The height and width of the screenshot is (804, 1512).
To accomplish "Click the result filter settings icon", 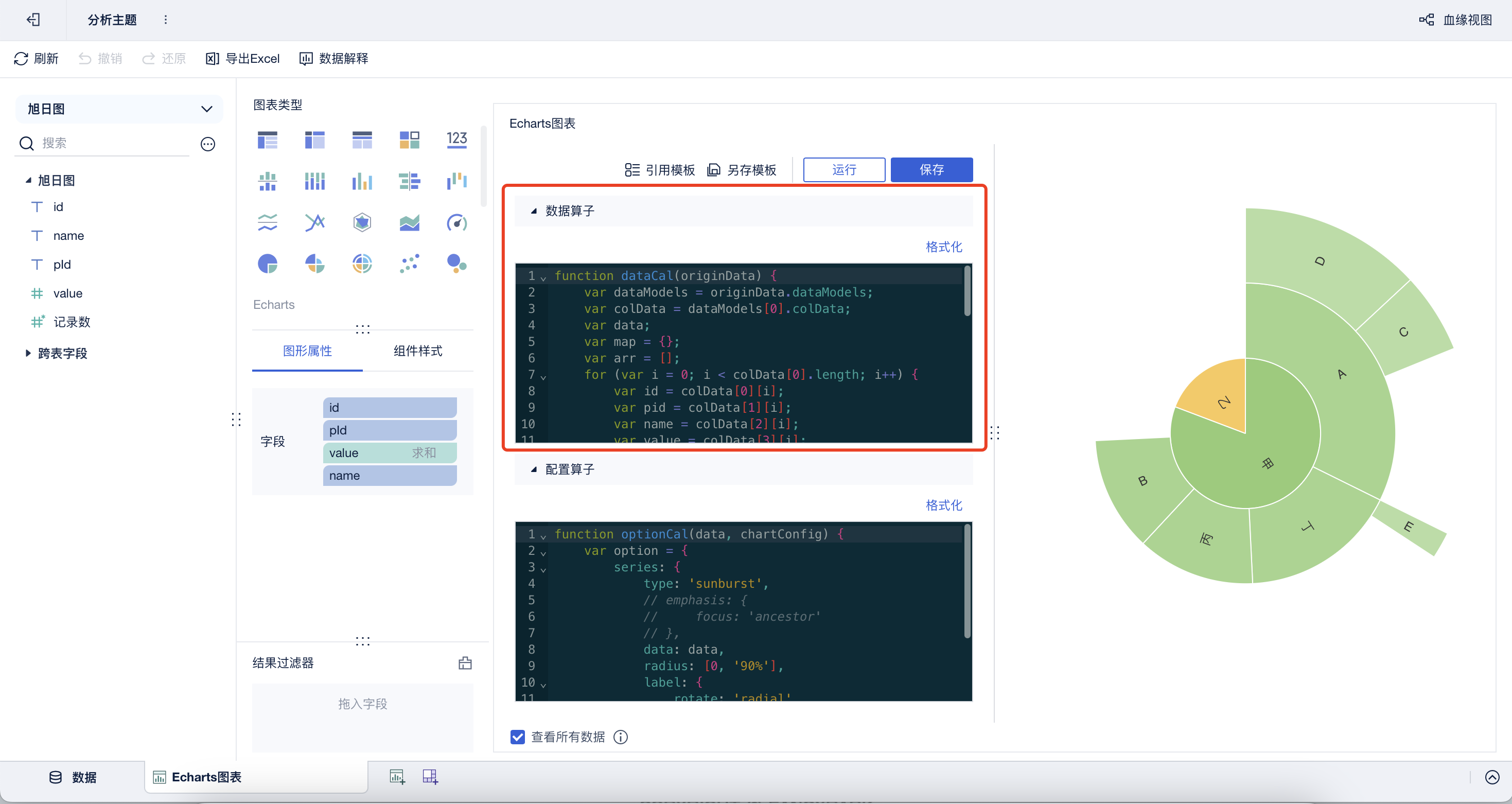I will [x=465, y=663].
